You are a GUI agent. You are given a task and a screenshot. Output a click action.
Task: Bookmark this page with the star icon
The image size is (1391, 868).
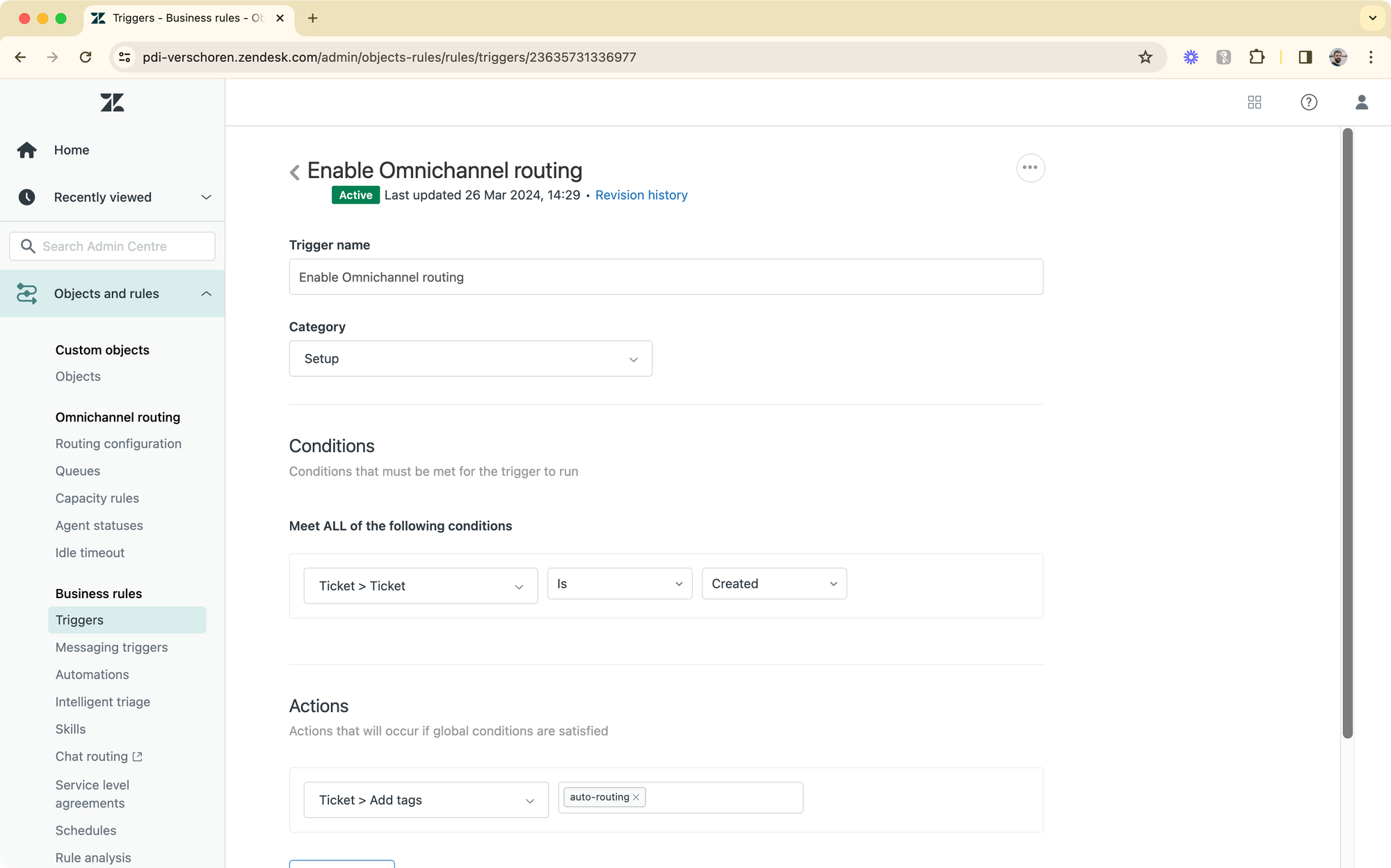1145,57
